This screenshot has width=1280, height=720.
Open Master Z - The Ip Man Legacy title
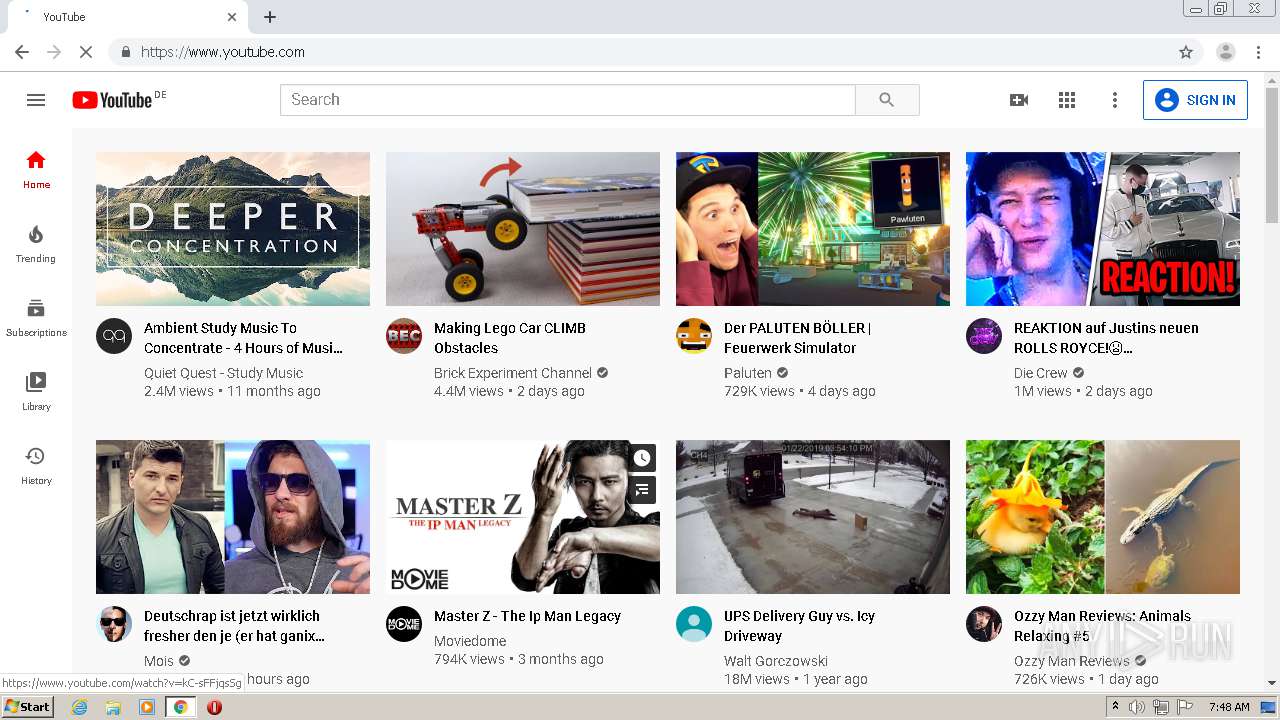(527, 616)
